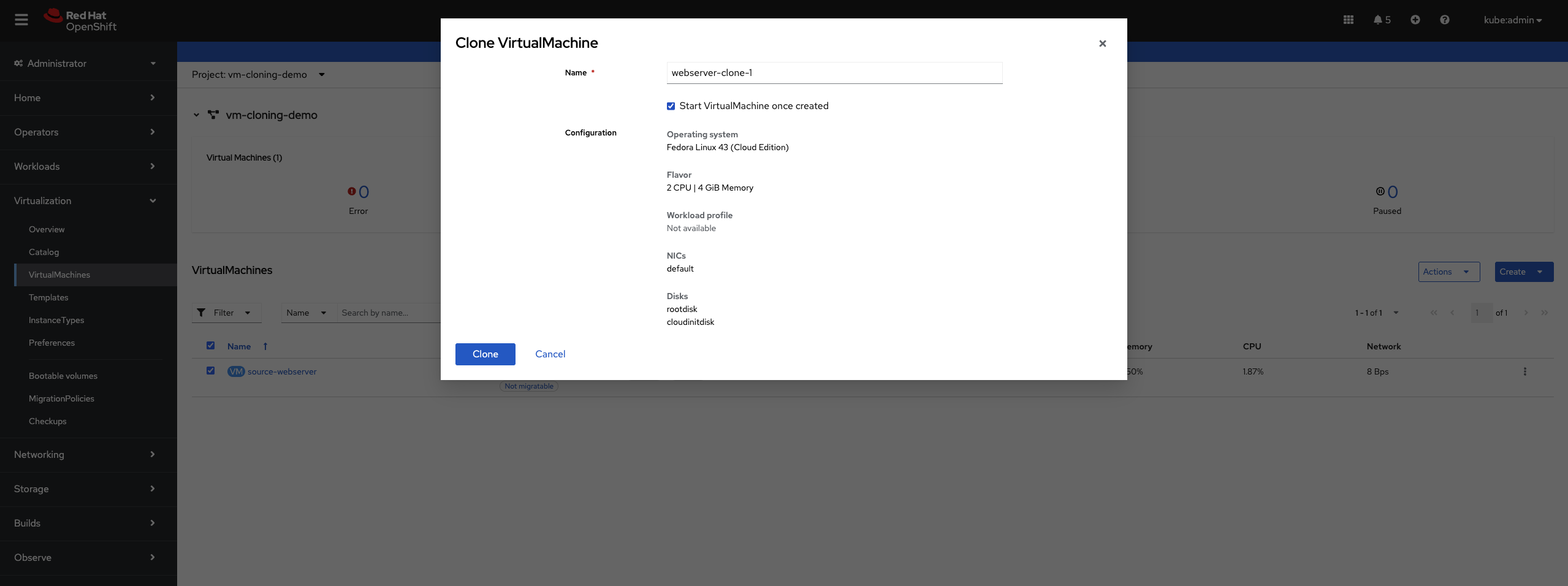
Task: Open the hamburger navigation menu
Action: (21, 19)
